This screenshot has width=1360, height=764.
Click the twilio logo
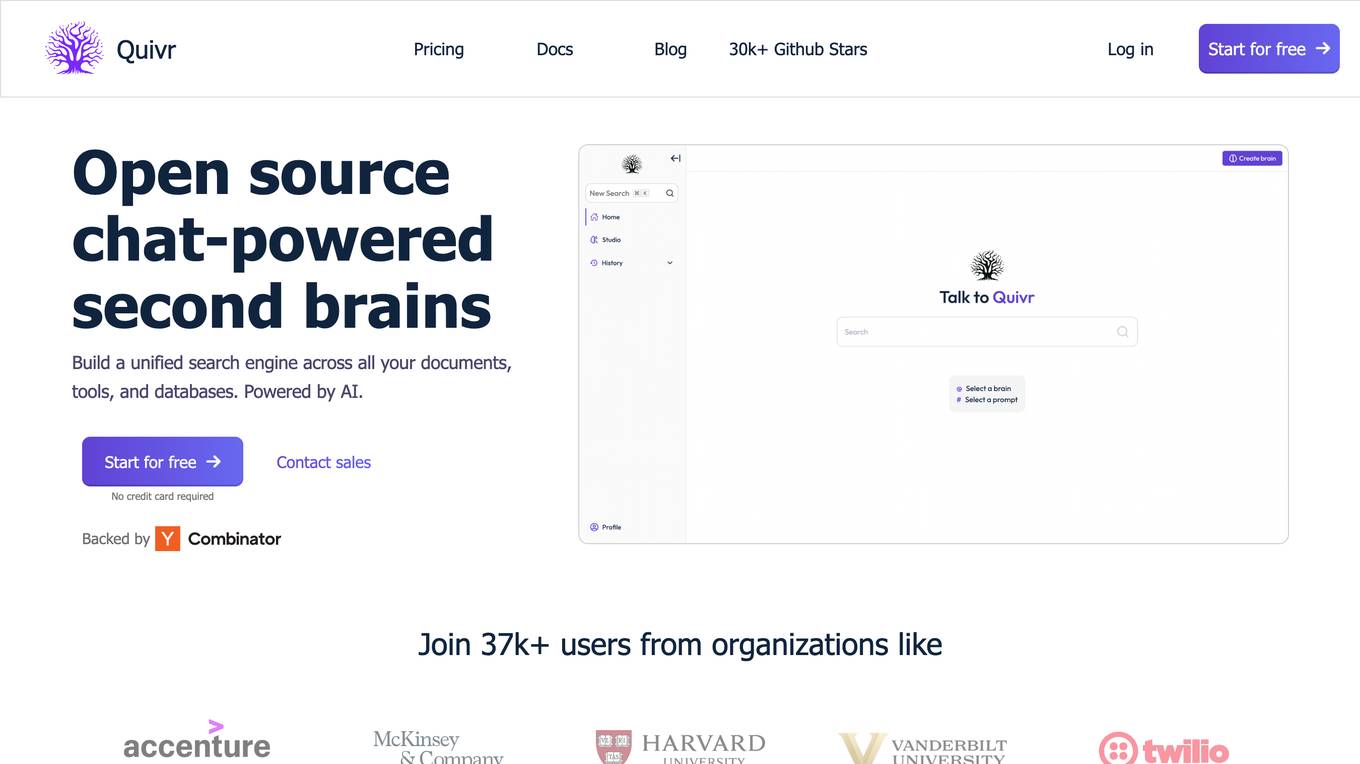click(1164, 749)
